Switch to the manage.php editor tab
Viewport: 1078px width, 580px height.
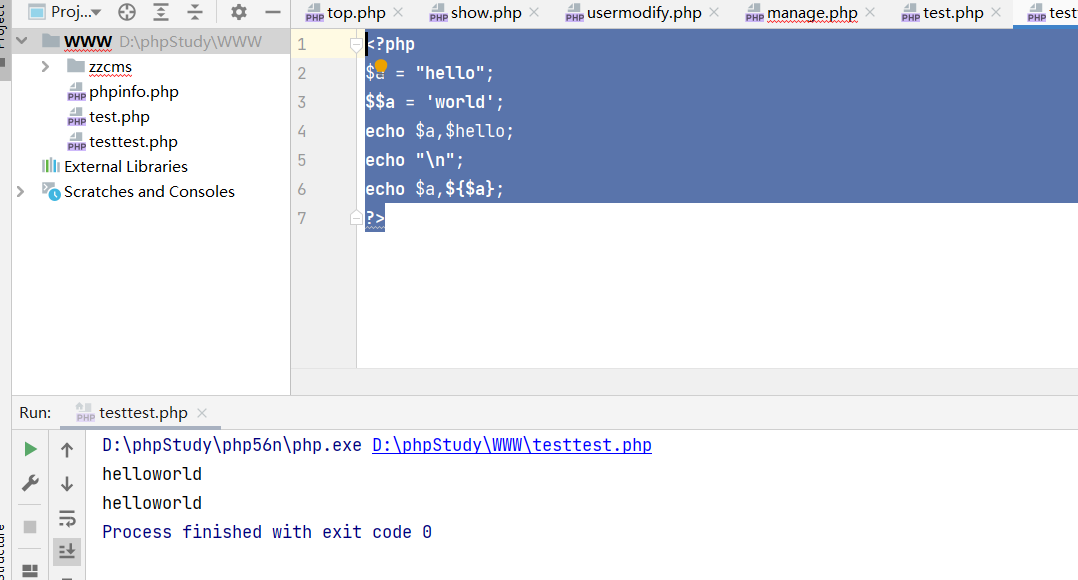pyautogui.click(x=812, y=13)
